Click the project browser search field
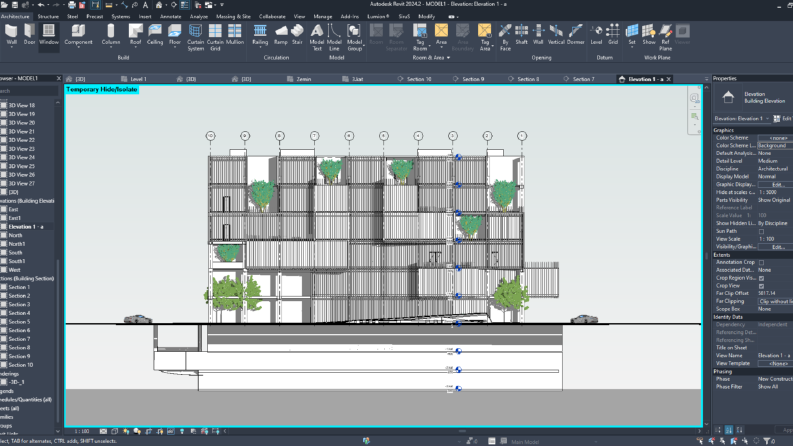The width and height of the screenshot is (793, 446). pyautogui.click(x=29, y=91)
